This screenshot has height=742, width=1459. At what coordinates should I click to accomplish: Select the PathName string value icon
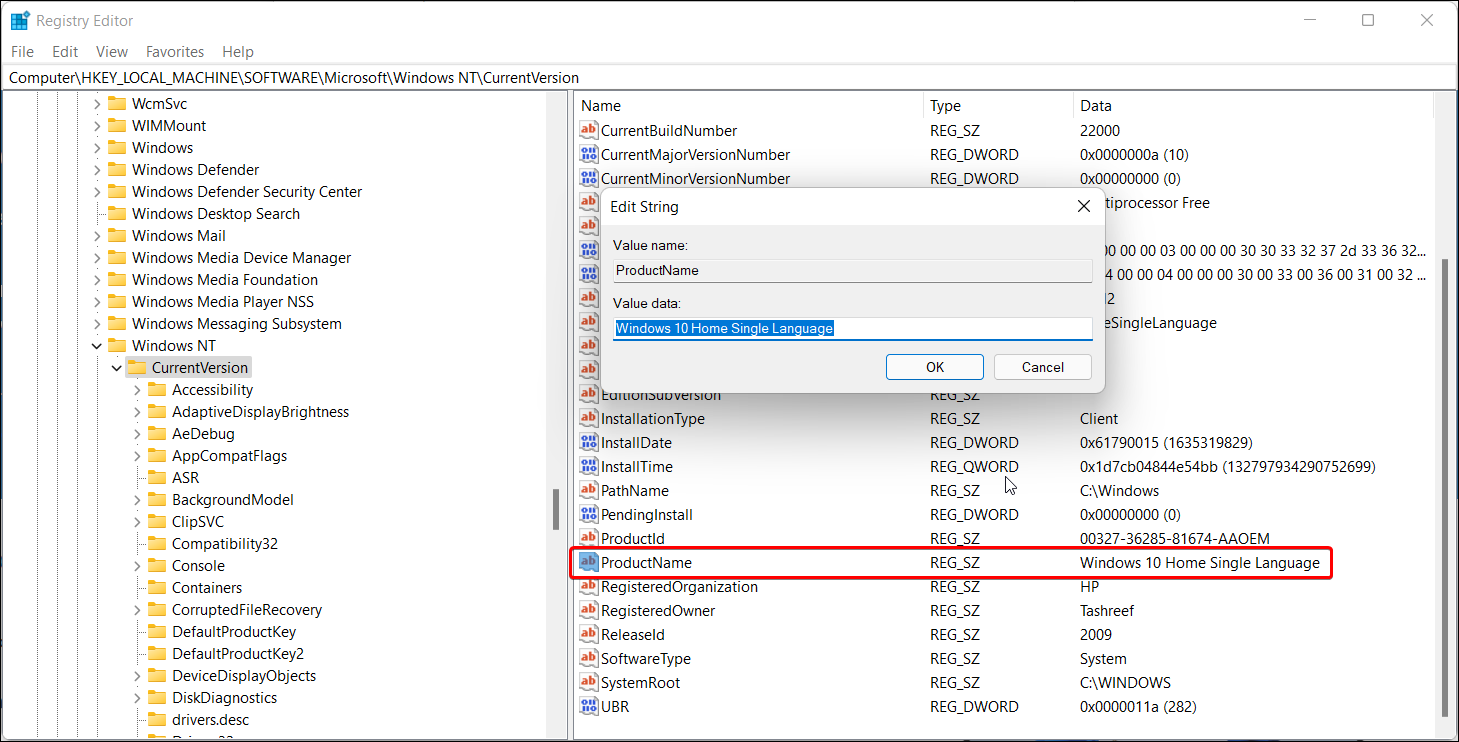point(589,491)
